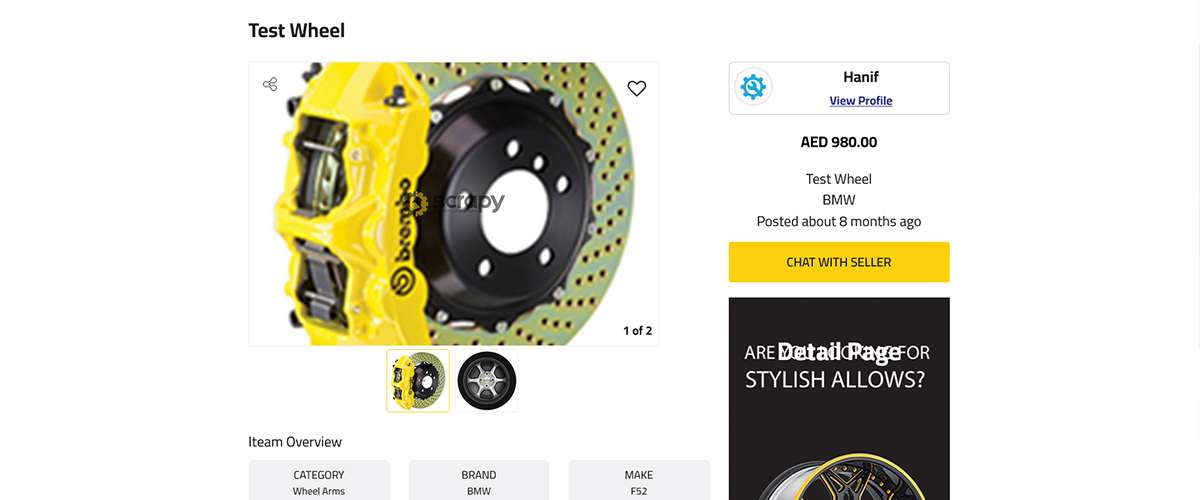Click the seller's gear avatar icon
1200x500 pixels.
tap(752, 88)
